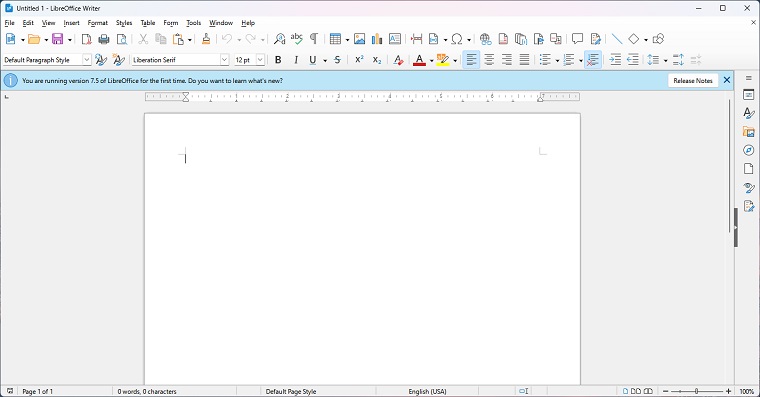
Task: Open the unordered list dropdown arrow
Action: (x=557, y=61)
